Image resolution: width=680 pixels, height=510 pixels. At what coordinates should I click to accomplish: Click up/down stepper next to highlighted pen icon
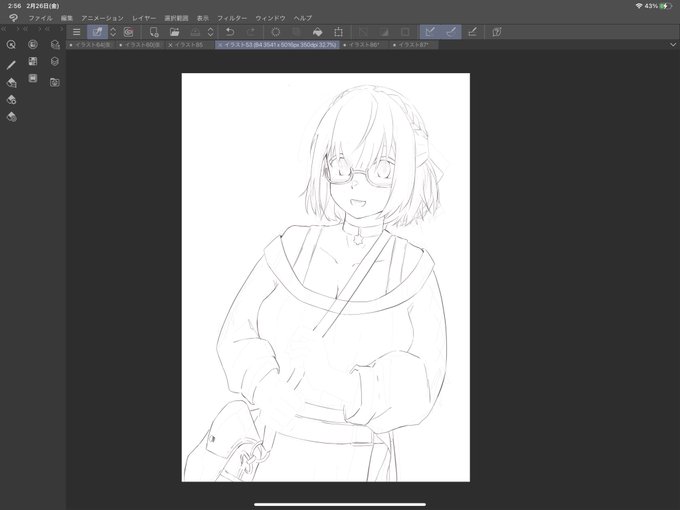(x=113, y=32)
